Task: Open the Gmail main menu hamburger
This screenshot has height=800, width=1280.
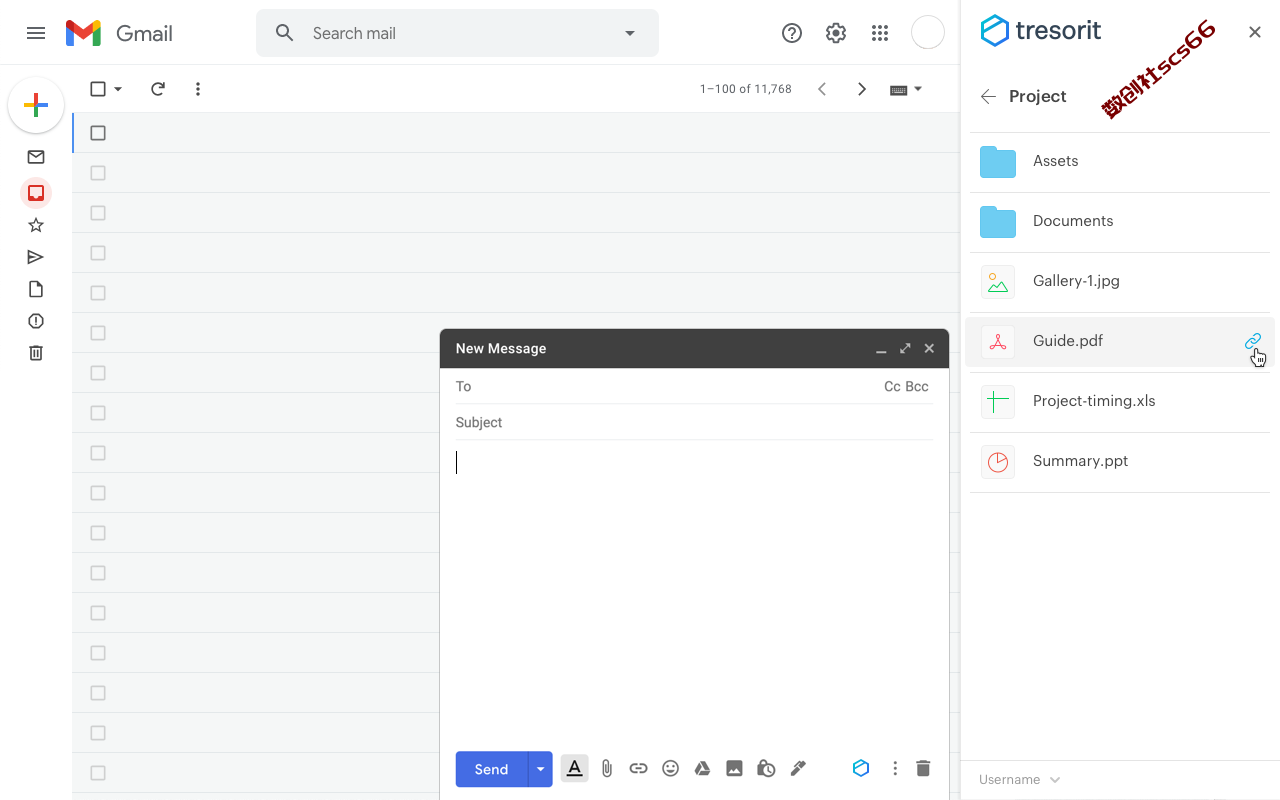Action: point(36,33)
